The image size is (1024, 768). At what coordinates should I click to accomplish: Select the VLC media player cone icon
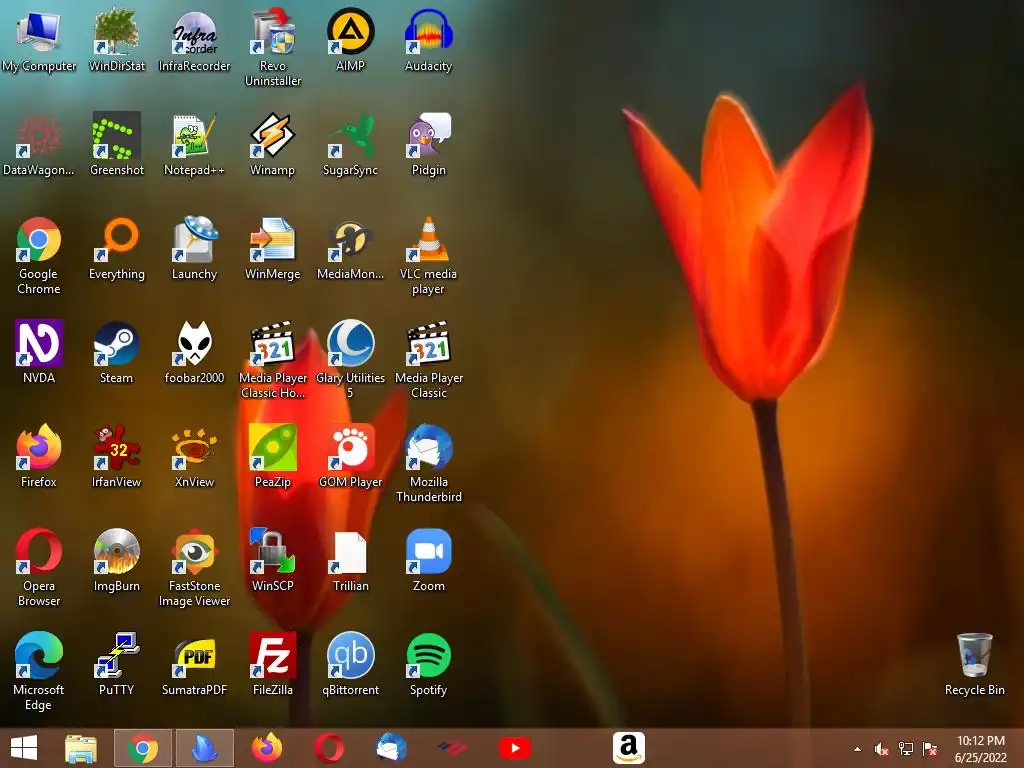tap(428, 255)
